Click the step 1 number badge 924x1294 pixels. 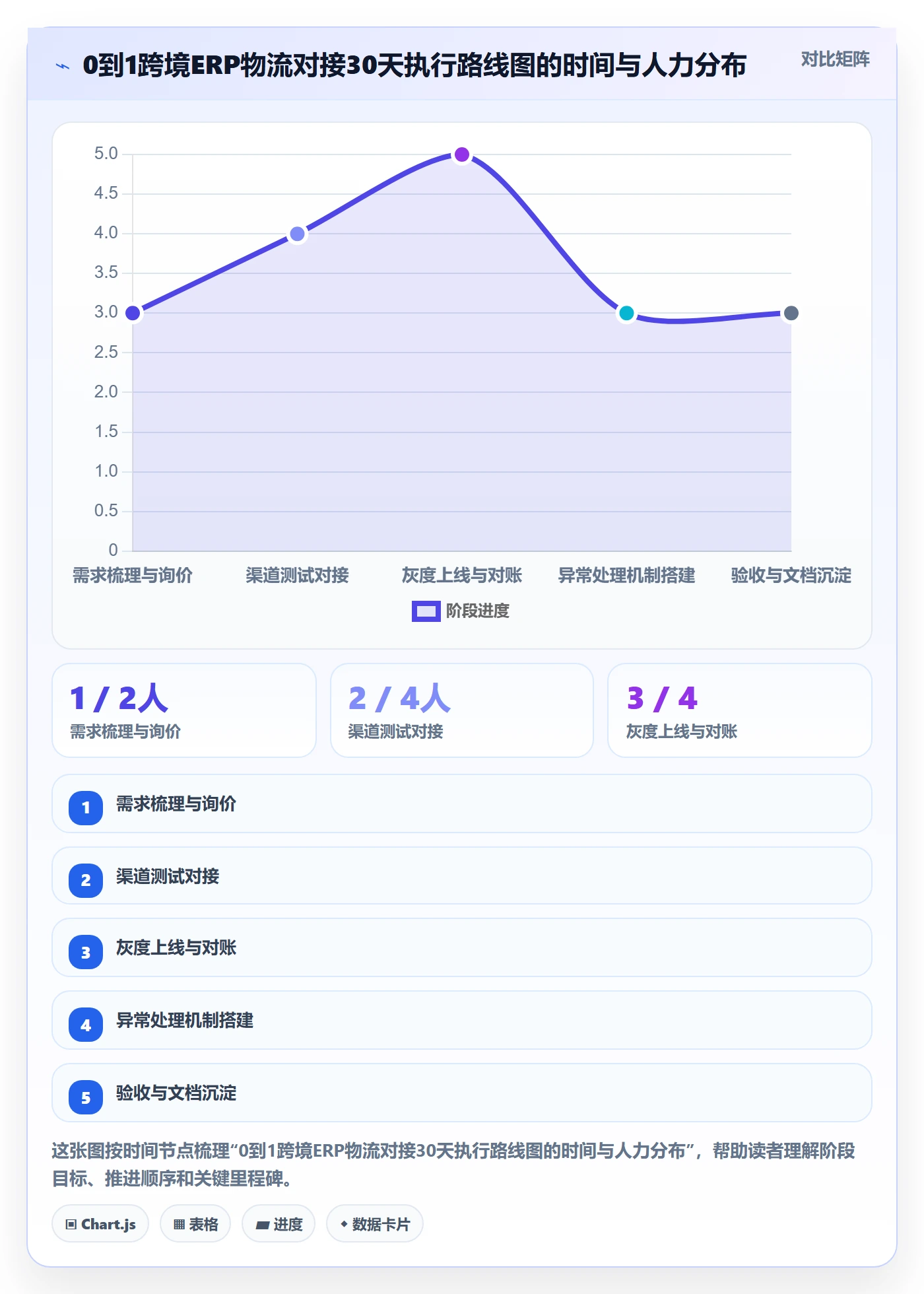click(86, 807)
